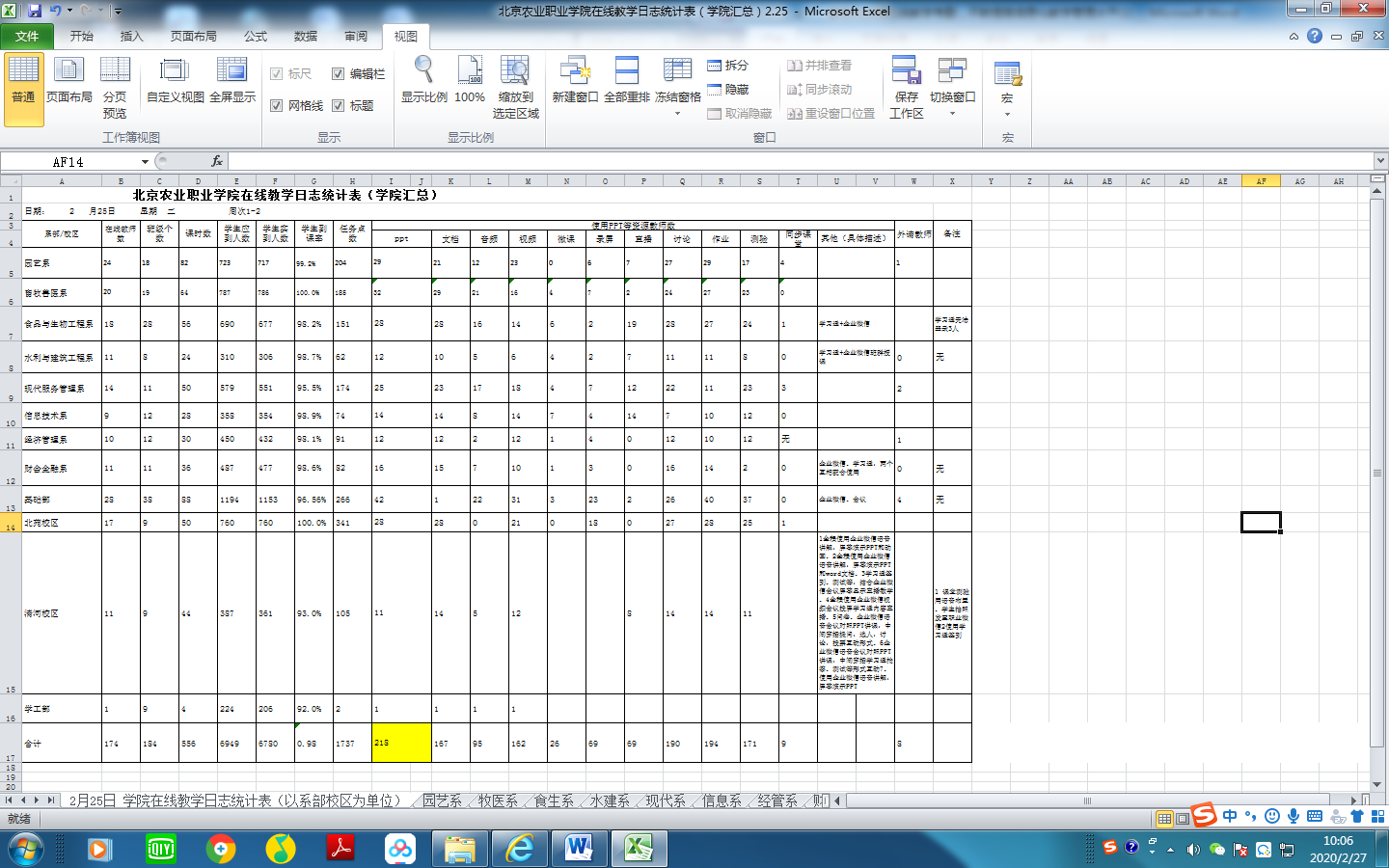Select the yellow highlighted cell with 218
The width and height of the screenshot is (1389, 868).
[401, 743]
